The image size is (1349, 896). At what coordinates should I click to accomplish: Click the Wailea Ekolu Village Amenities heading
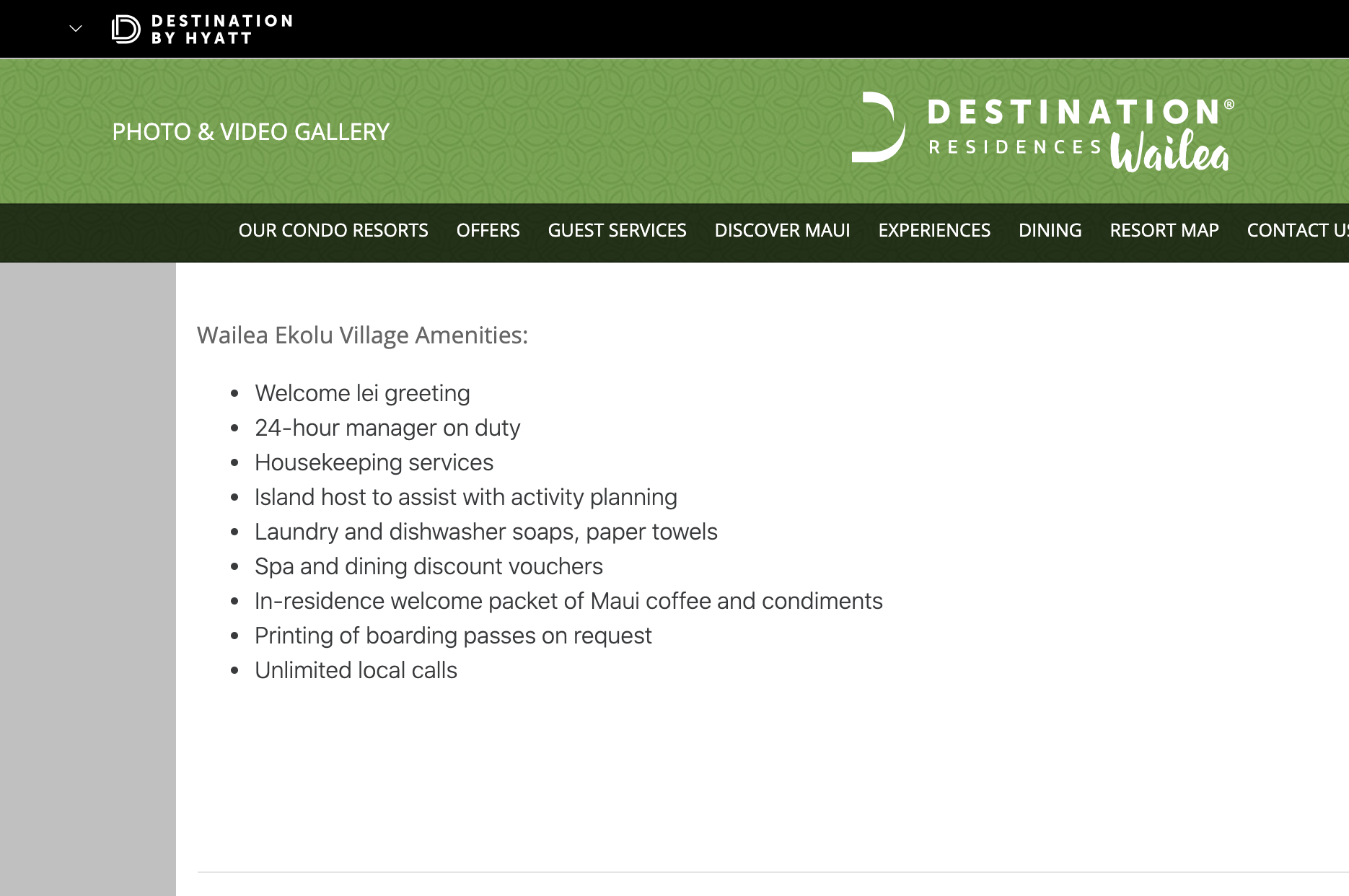click(x=362, y=335)
